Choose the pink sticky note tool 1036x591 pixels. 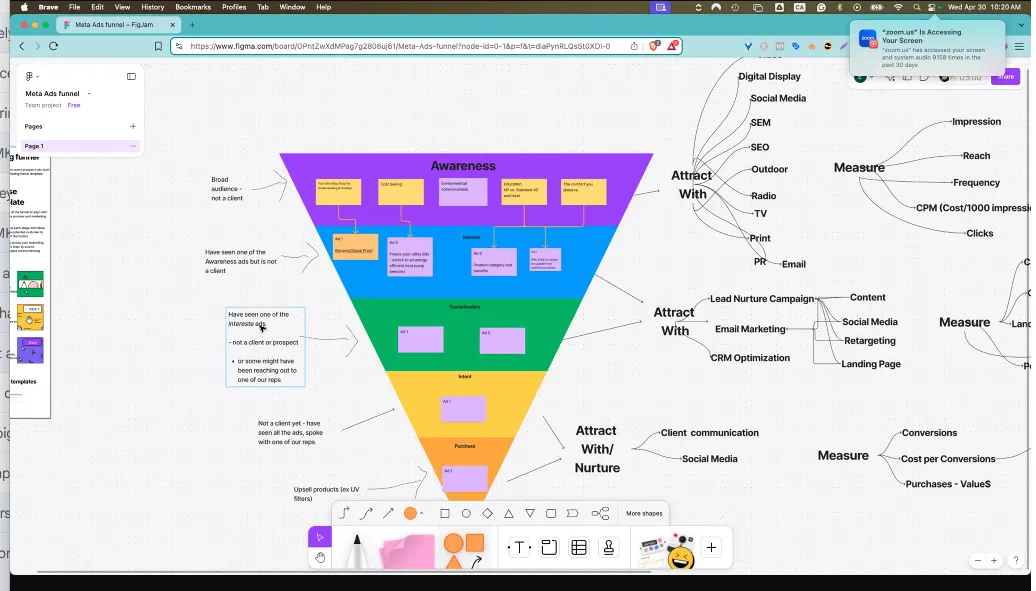tap(407, 551)
